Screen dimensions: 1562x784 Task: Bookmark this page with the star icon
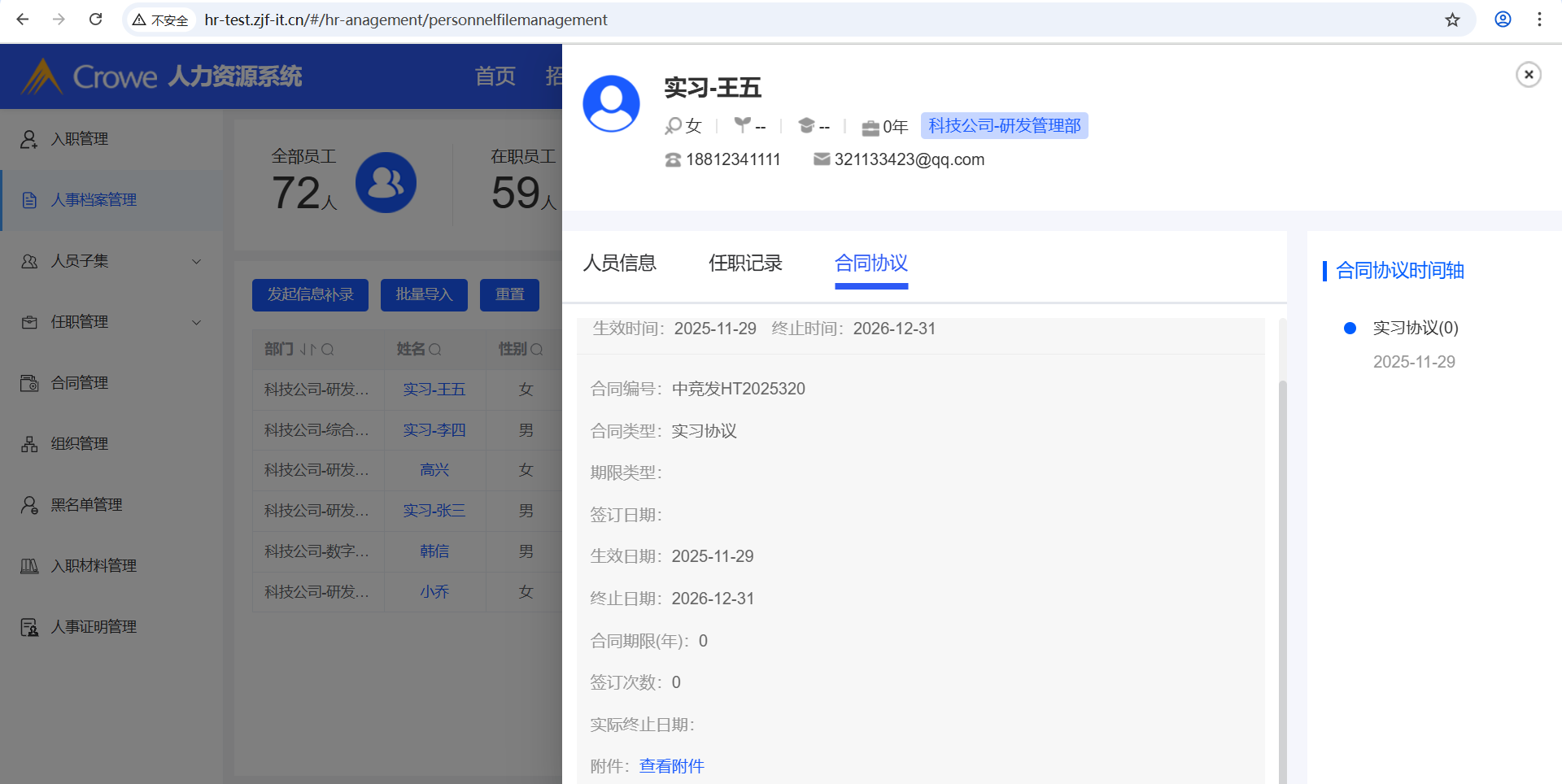(1452, 20)
